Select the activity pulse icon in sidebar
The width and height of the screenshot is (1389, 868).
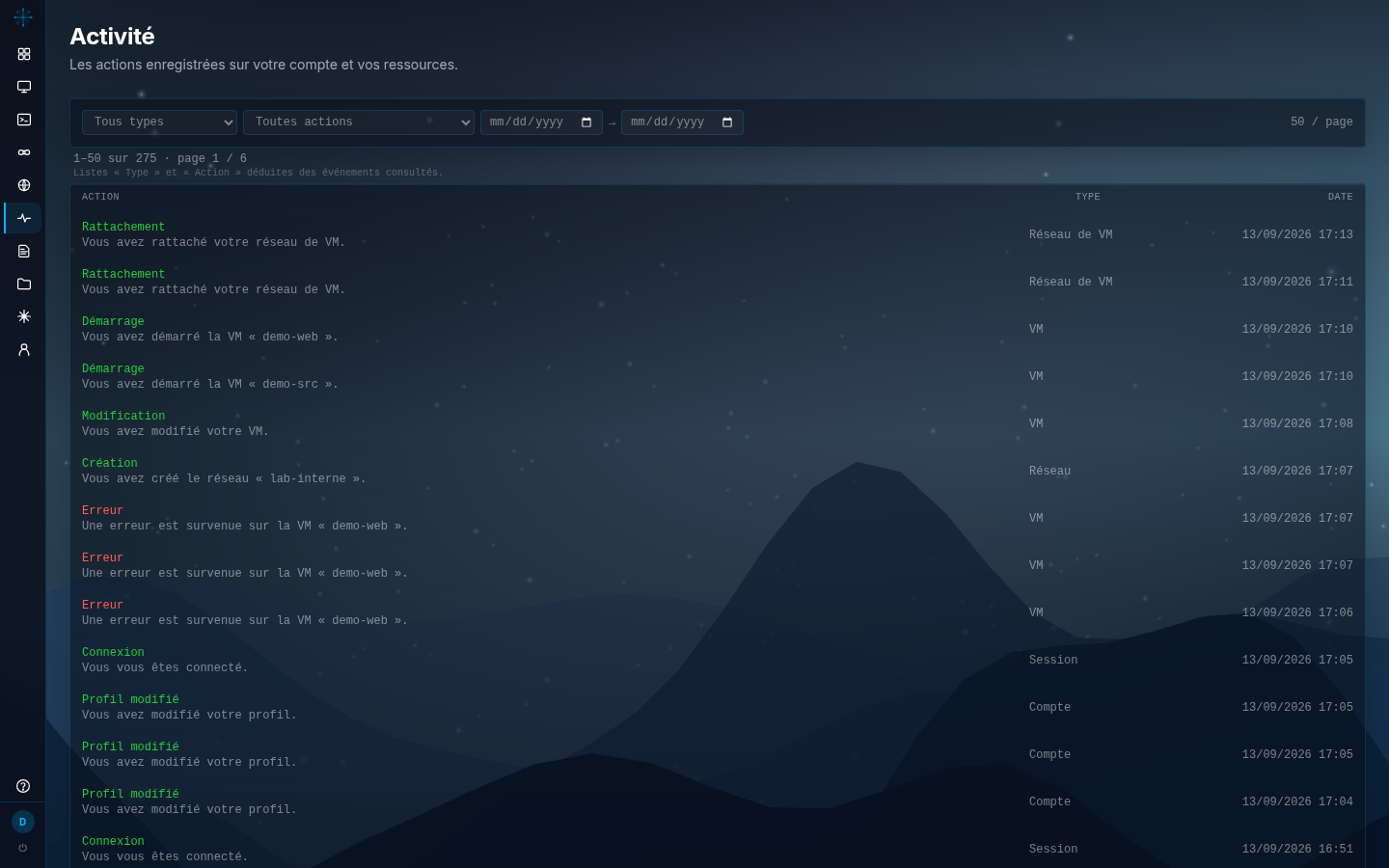coord(24,218)
